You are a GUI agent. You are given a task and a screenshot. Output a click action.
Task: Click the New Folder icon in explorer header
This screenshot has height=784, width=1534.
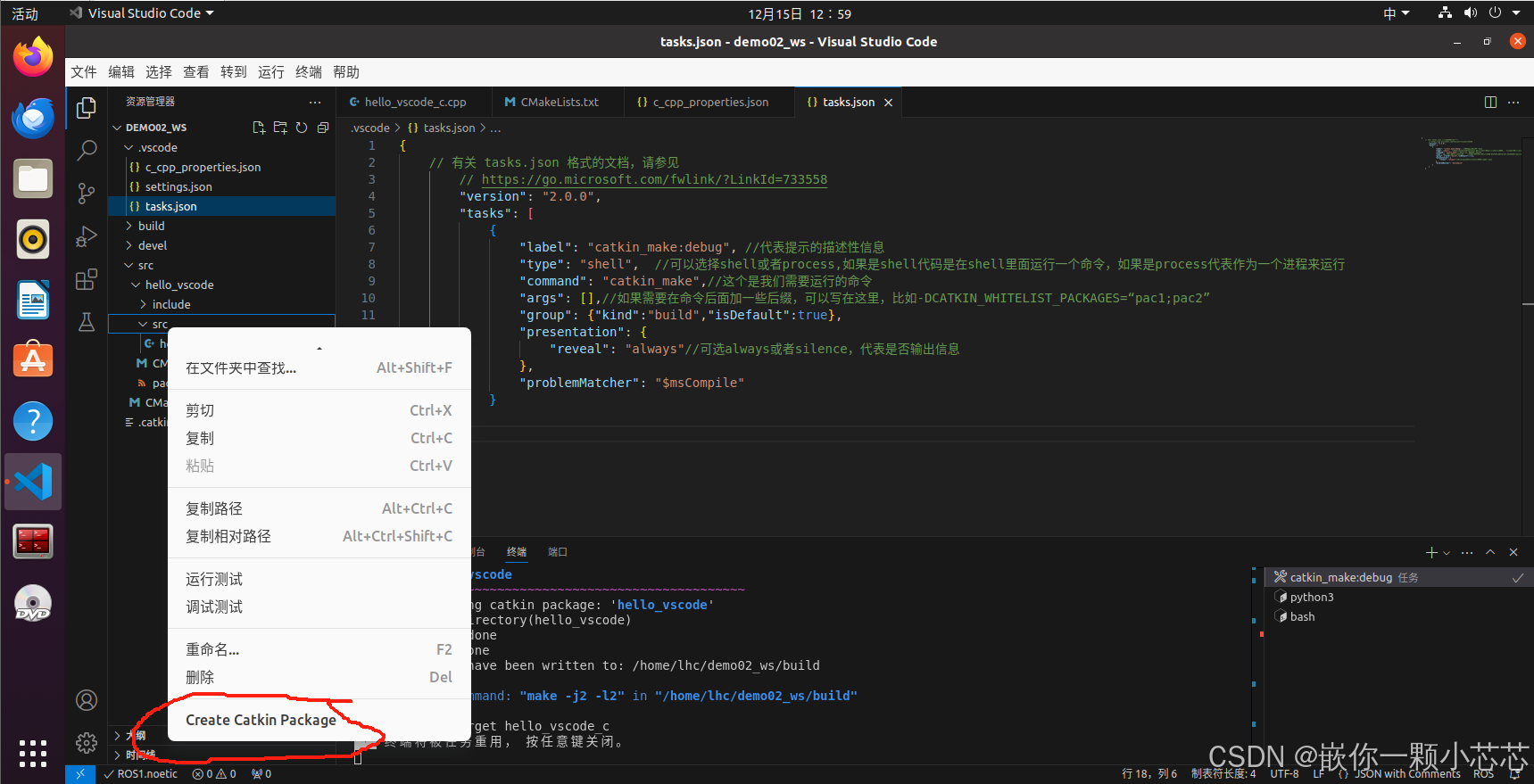coord(280,128)
